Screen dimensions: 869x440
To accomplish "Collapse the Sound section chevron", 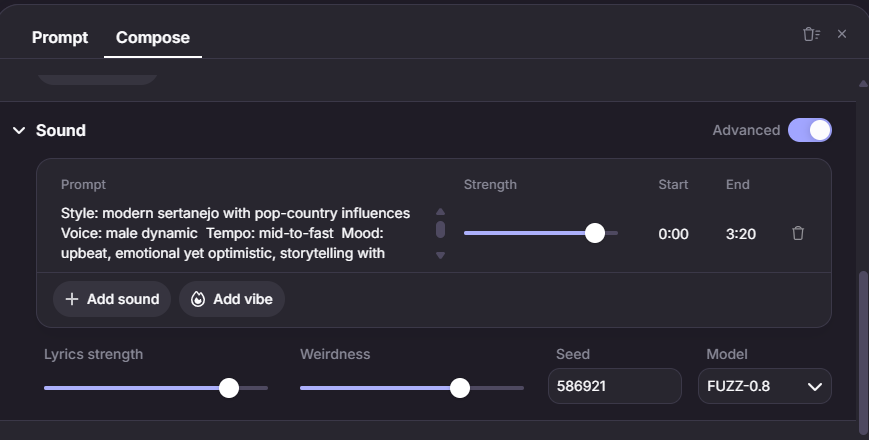I will [18, 130].
